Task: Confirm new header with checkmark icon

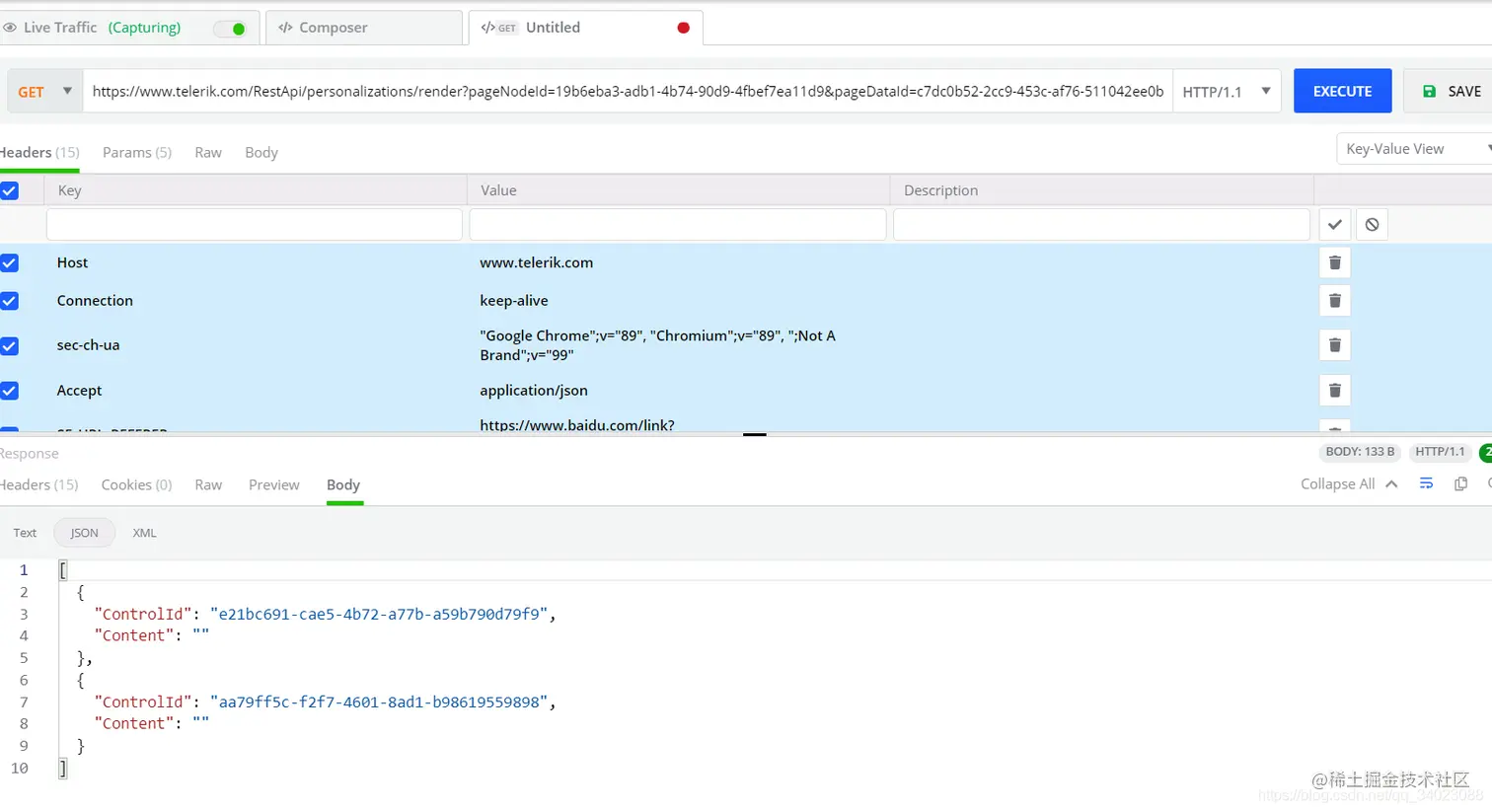Action: [1335, 225]
